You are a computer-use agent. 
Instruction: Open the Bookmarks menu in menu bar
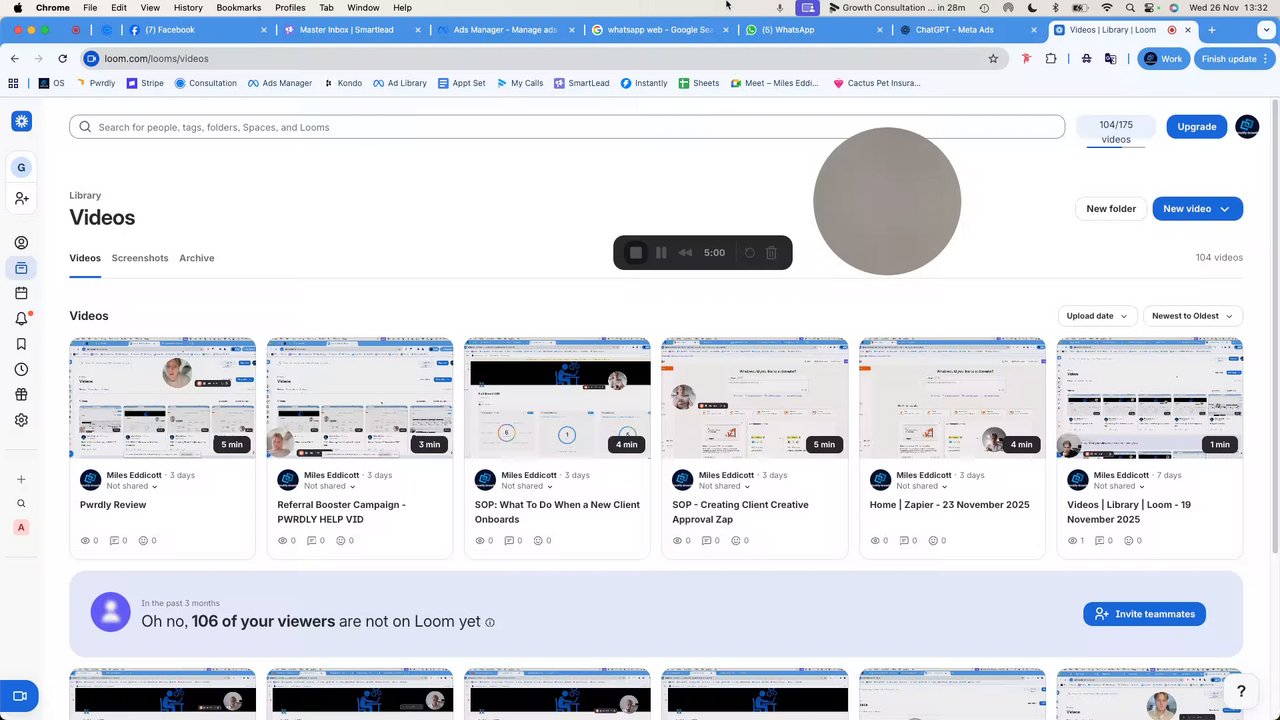click(x=239, y=7)
